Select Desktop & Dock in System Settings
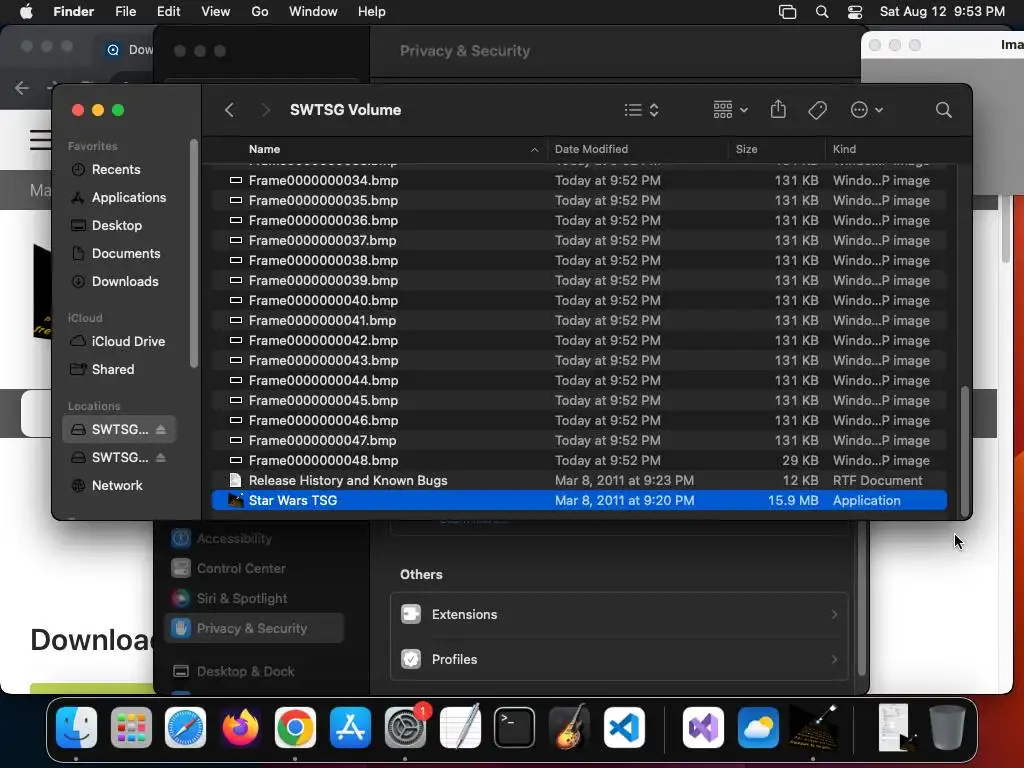This screenshot has width=1024, height=768. [x=246, y=671]
